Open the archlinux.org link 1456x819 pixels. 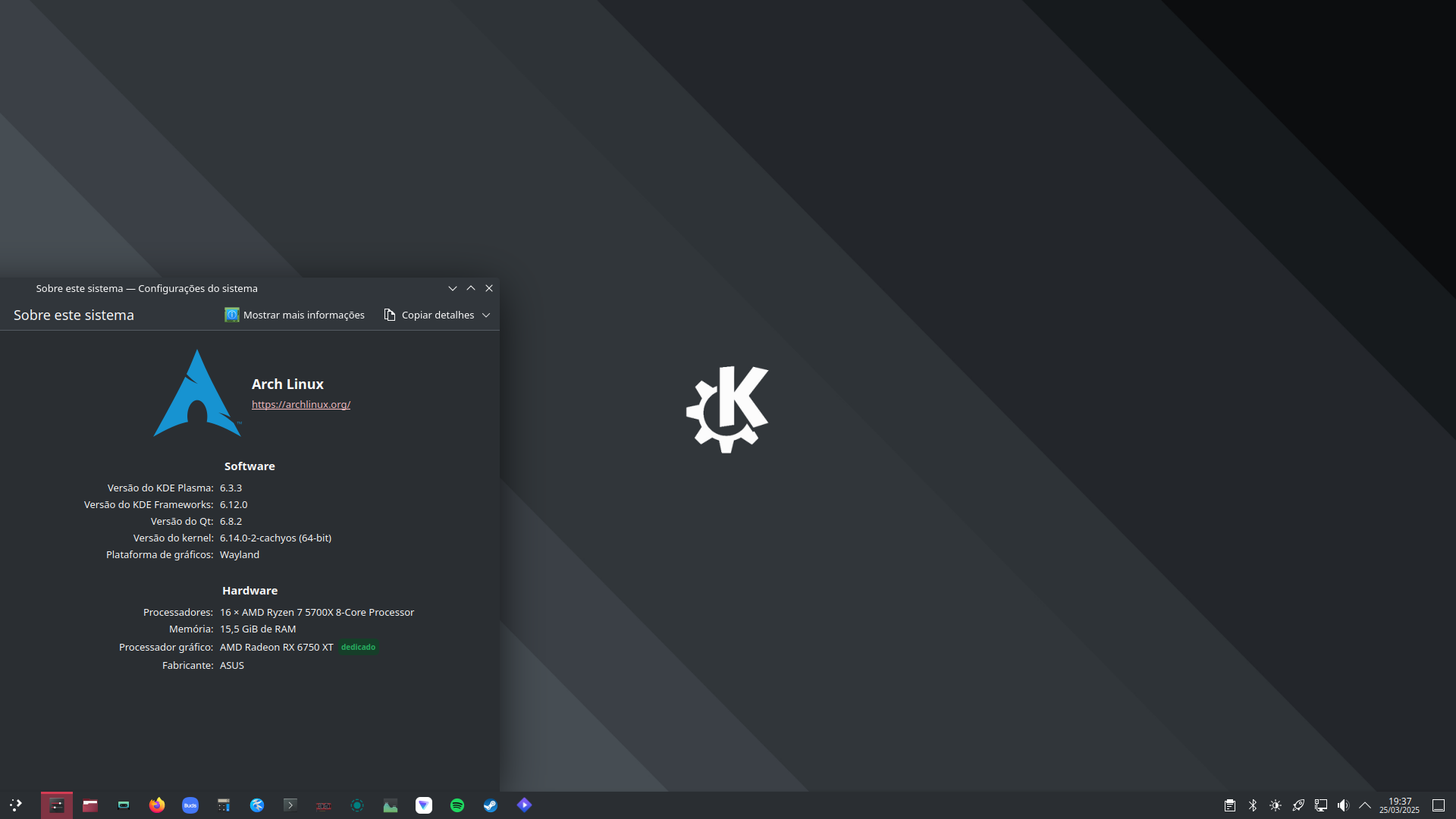301,405
